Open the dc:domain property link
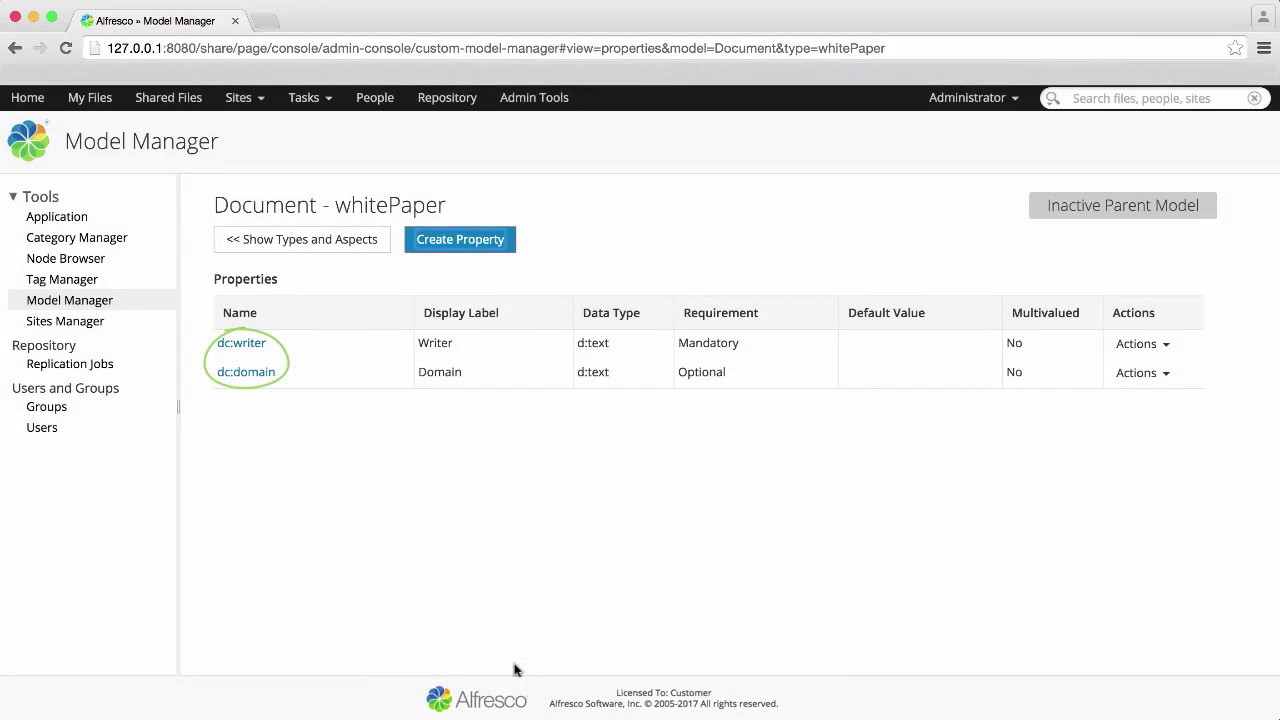Viewport: 1280px width, 720px height. tap(246, 372)
